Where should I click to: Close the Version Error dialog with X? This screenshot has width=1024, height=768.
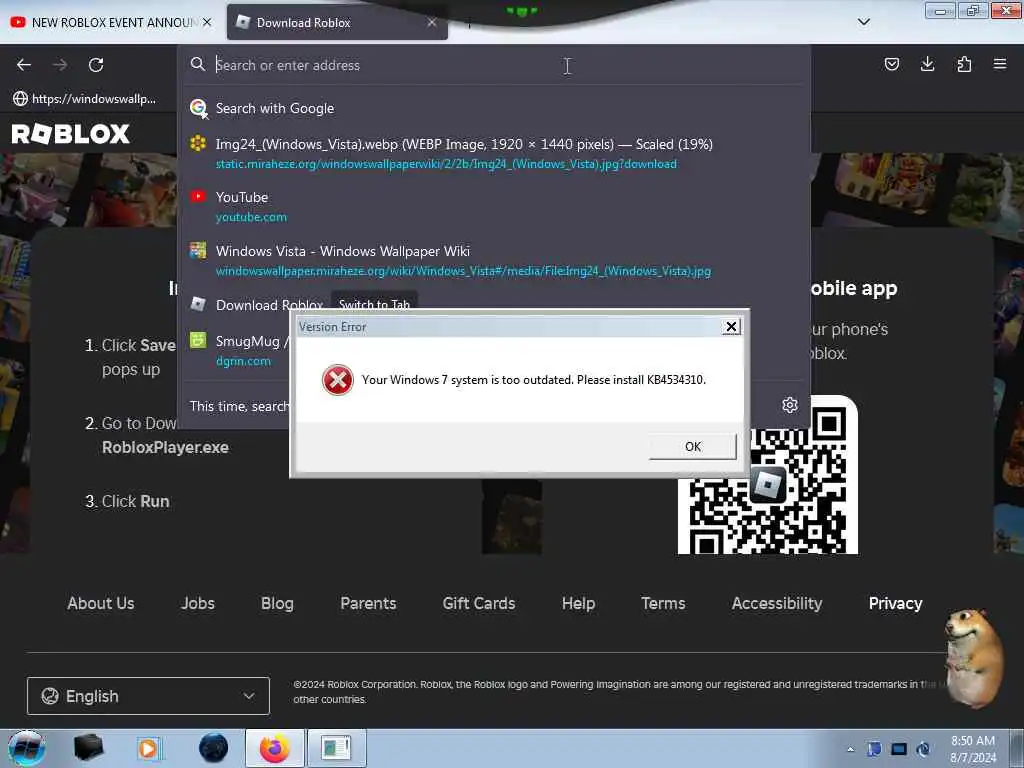(x=731, y=327)
